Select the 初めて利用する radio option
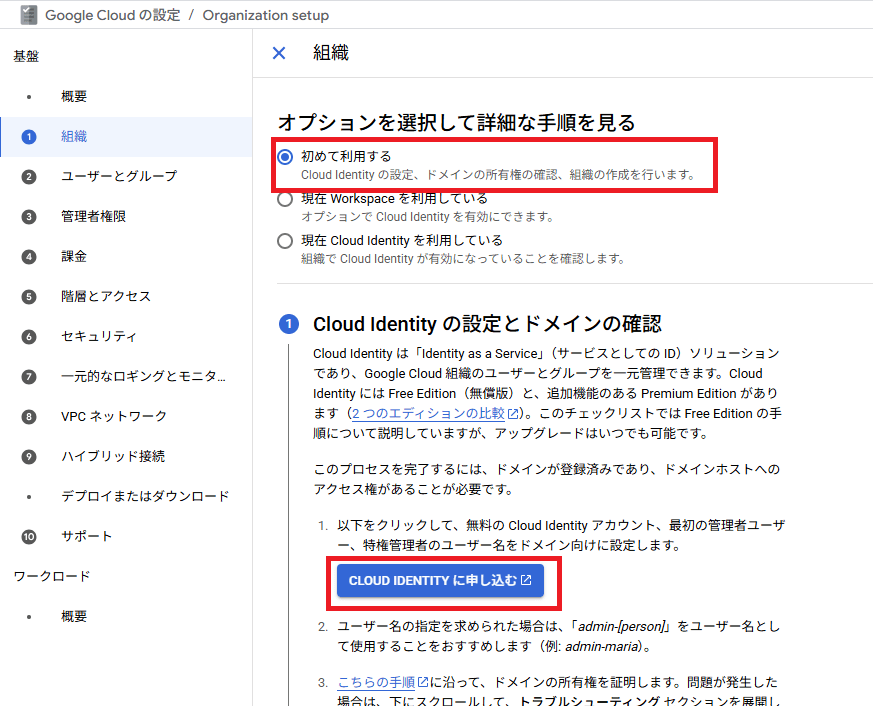 pyautogui.click(x=285, y=157)
